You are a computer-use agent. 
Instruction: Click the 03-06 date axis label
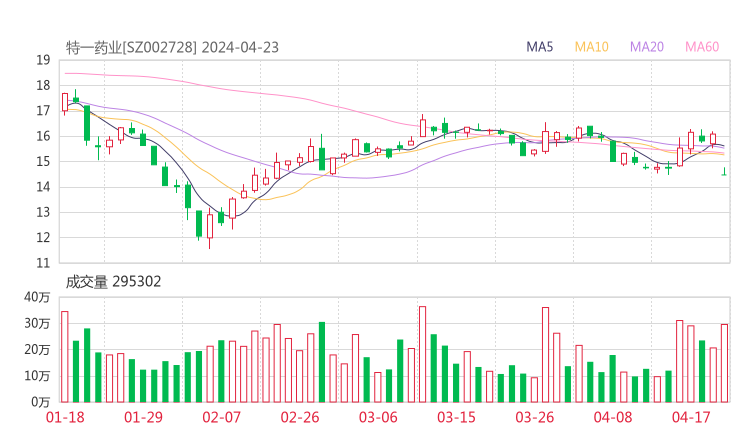tap(378, 417)
